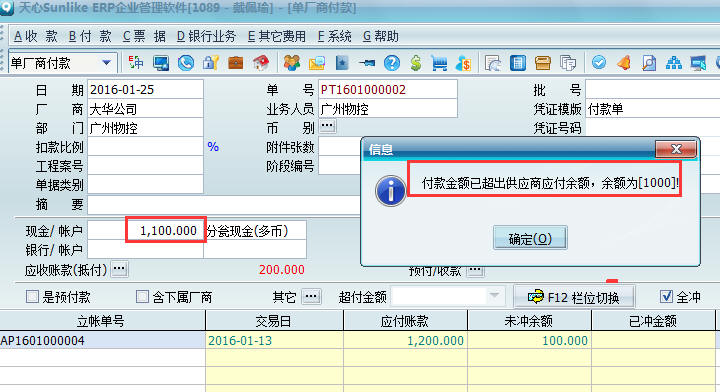The image size is (720, 392).
Task: Expand the 超付金额 dropdown
Action: [495, 296]
